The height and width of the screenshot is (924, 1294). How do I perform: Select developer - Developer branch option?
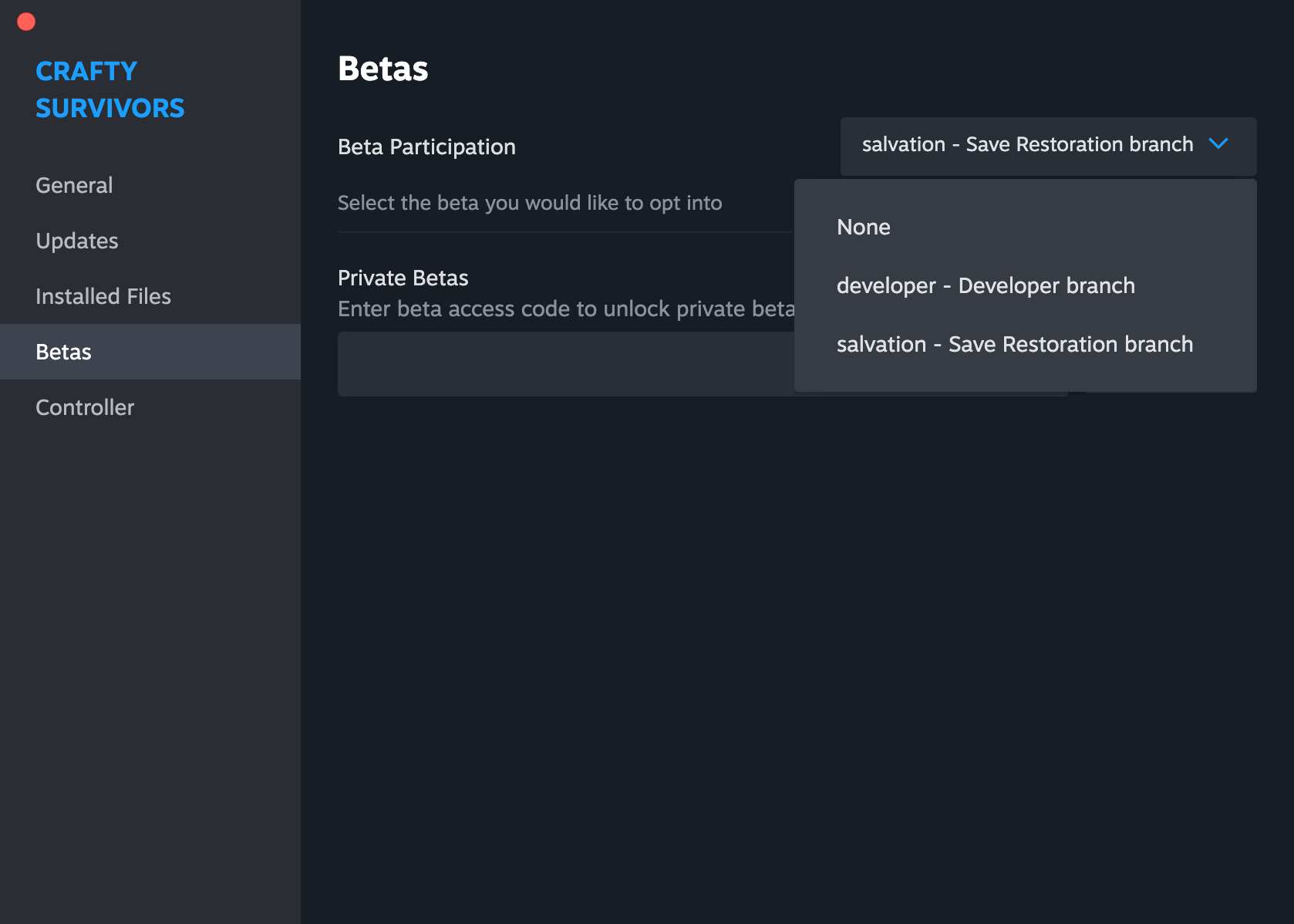pyautogui.click(x=1026, y=285)
